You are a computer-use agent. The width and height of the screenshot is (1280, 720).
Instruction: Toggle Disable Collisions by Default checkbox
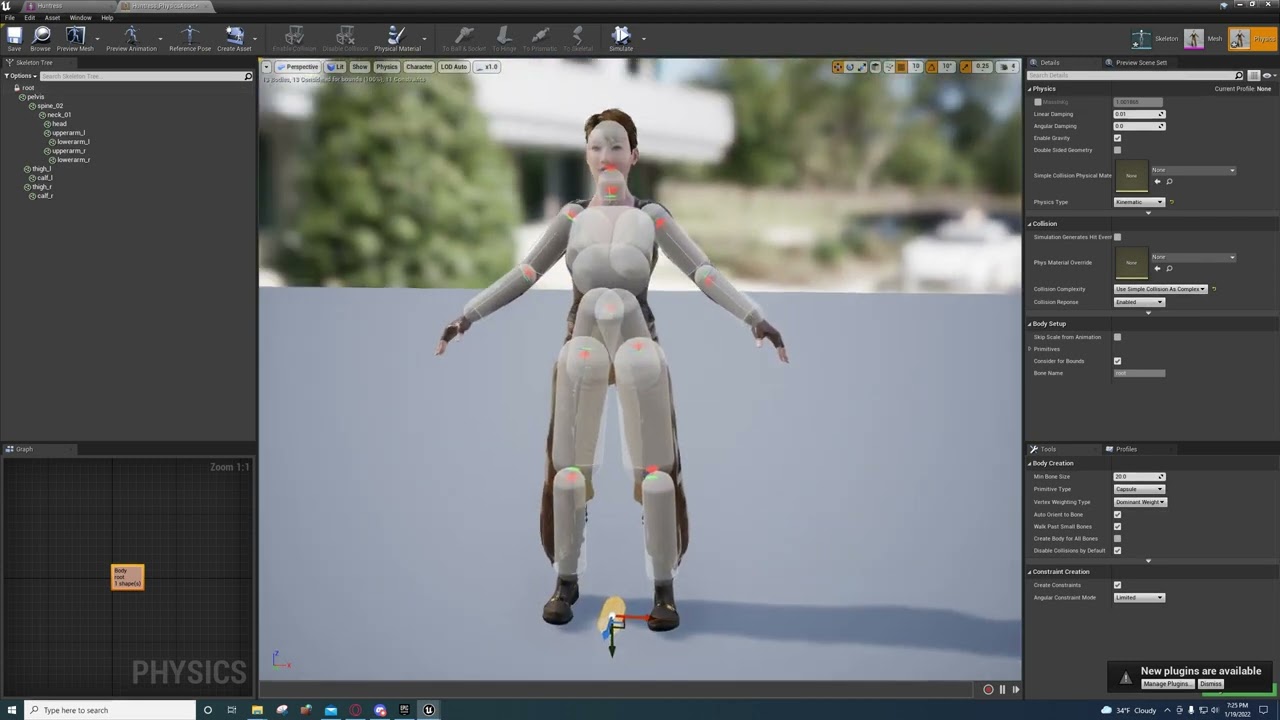1117,550
